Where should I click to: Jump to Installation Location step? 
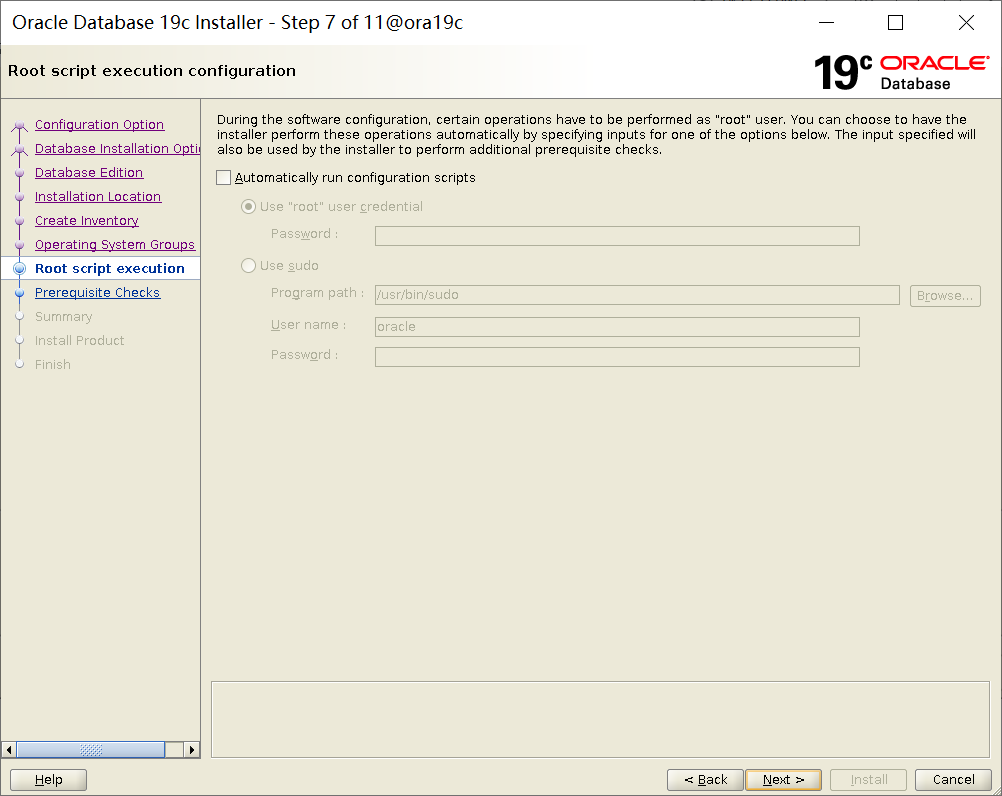(x=98, y=197)
